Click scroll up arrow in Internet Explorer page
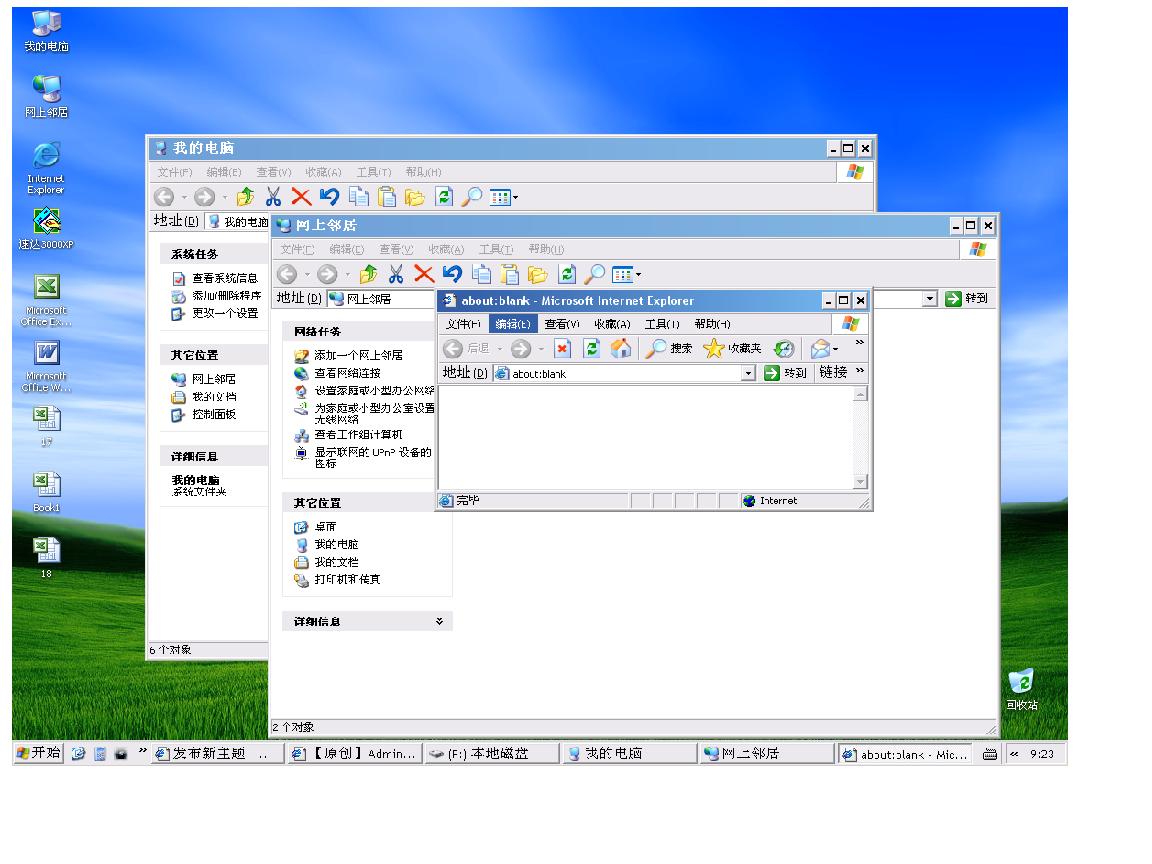 (x=860, y=395)
